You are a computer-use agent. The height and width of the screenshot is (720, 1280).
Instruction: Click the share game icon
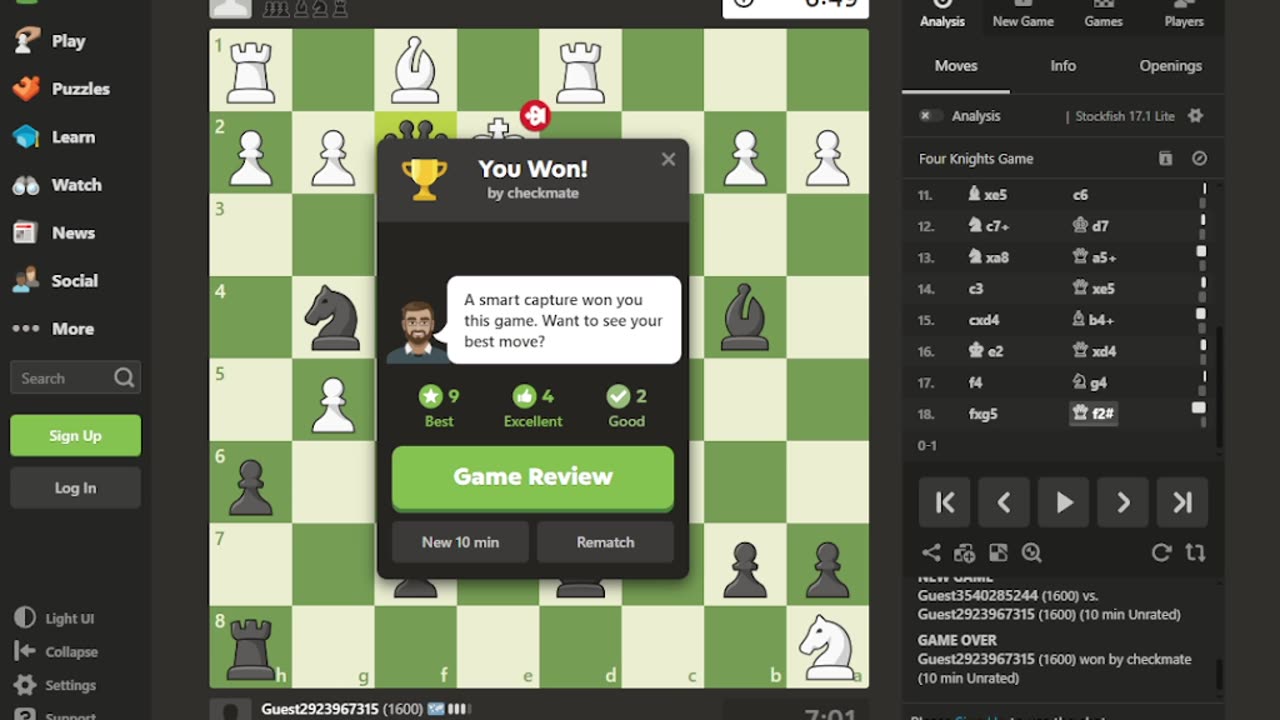[x=931, y=552]
